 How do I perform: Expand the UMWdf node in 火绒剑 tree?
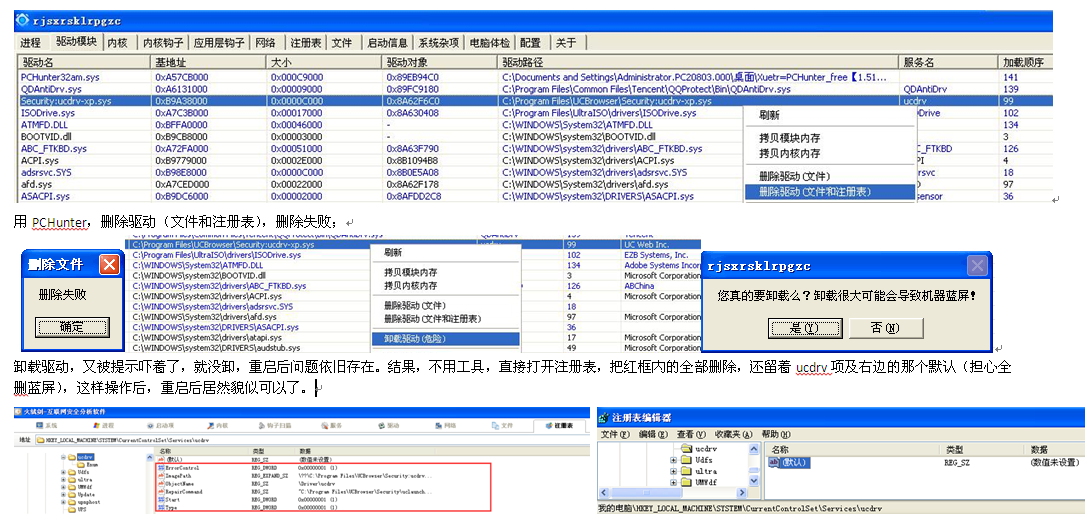(63, 487)
